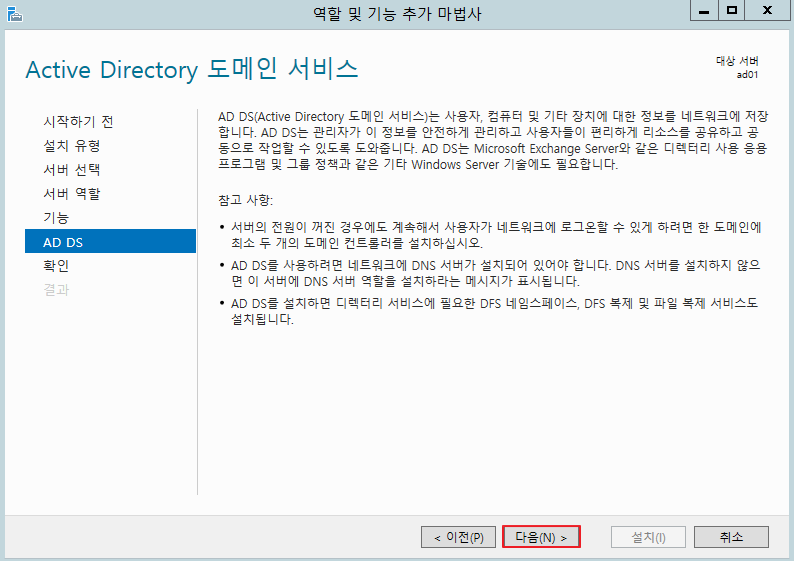
Task: Proceed with the 다음(N) button
Action: coord(541,537)
